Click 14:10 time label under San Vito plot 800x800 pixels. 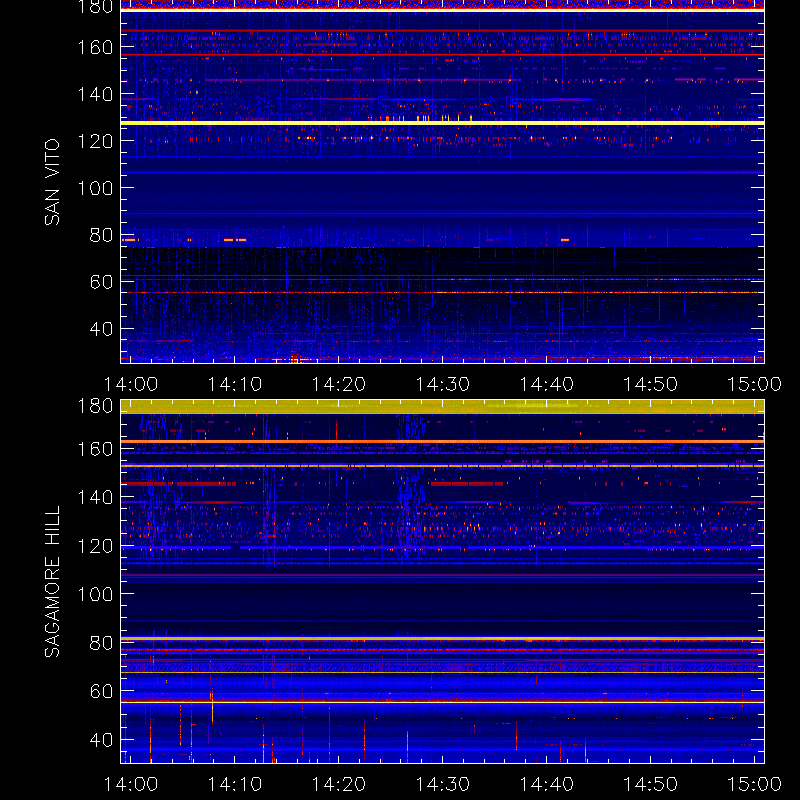click(235, 384)
